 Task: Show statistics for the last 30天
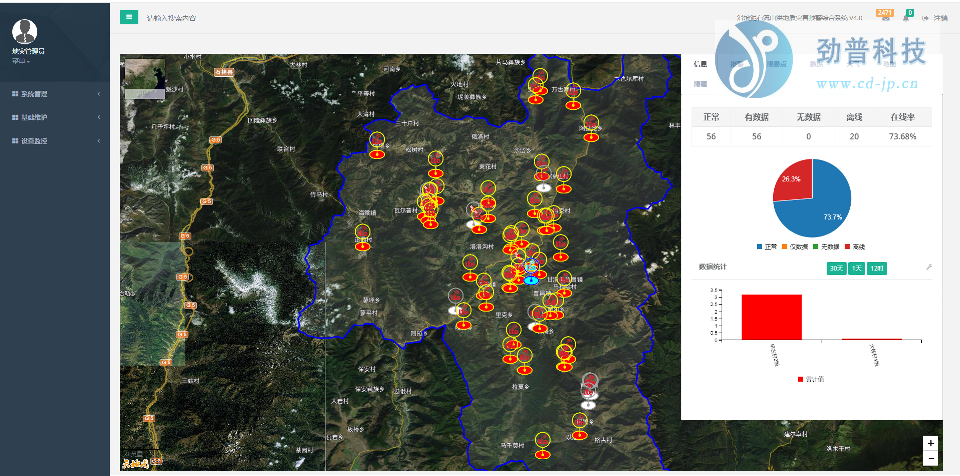[836, 268]
